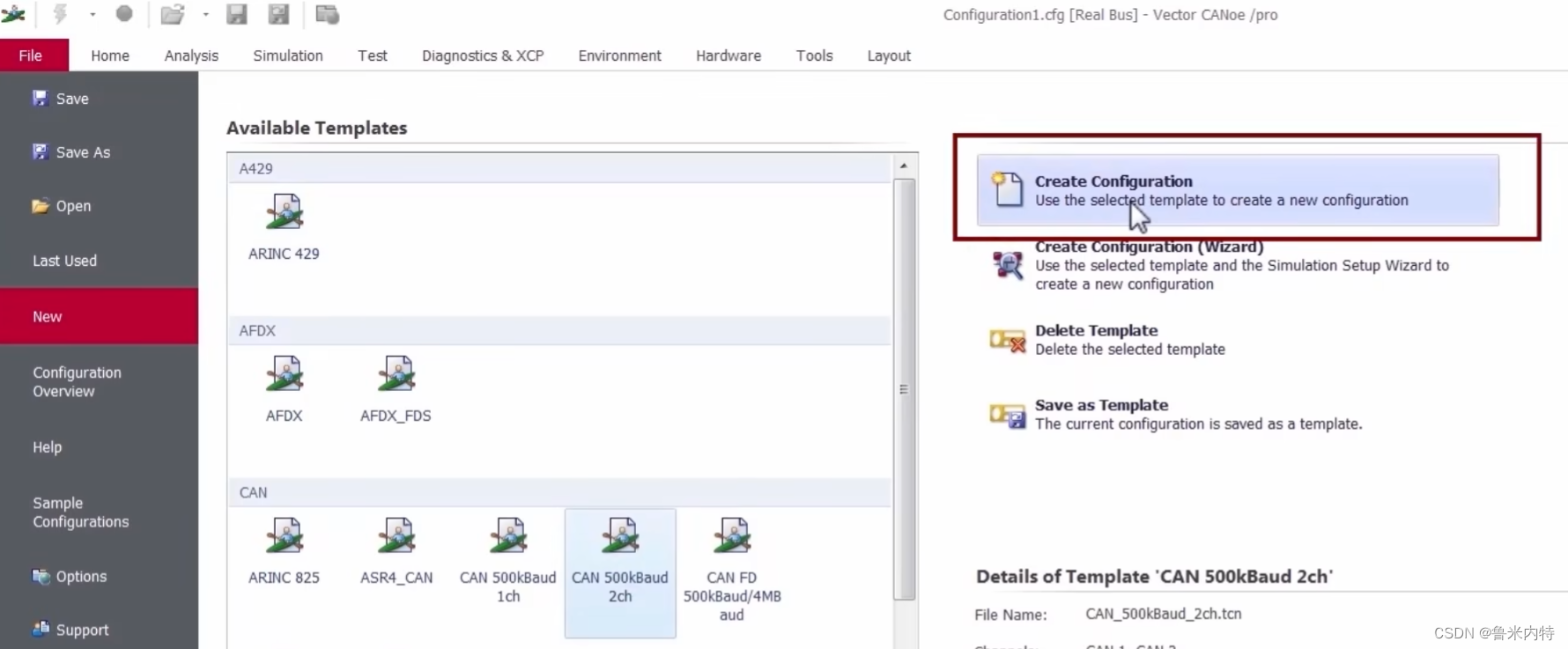
Task: Go to the Hardware ribbon tab
Action: 729,55
